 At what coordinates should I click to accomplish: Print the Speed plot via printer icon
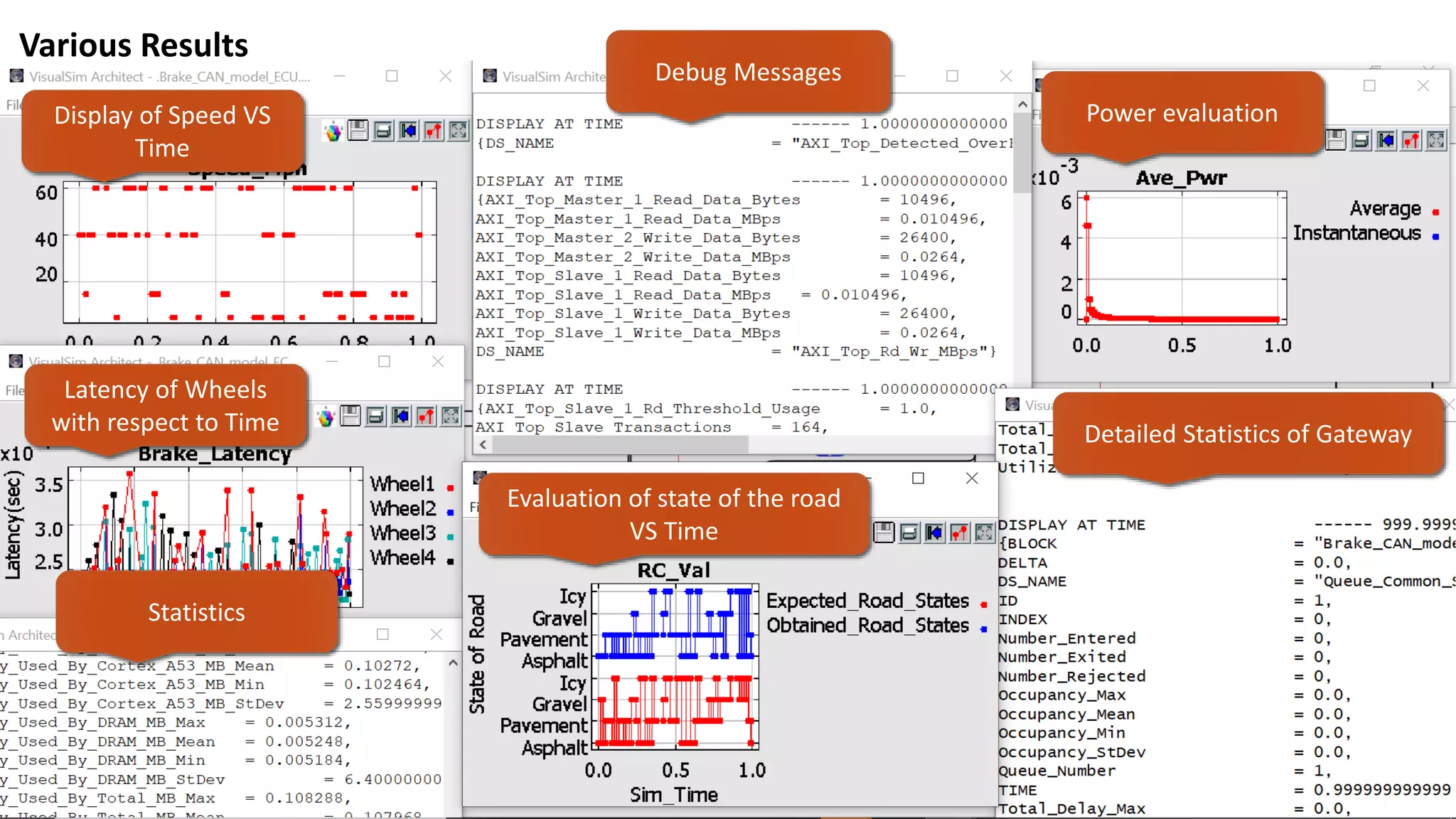pyautogui.click(x=383, y=131)
